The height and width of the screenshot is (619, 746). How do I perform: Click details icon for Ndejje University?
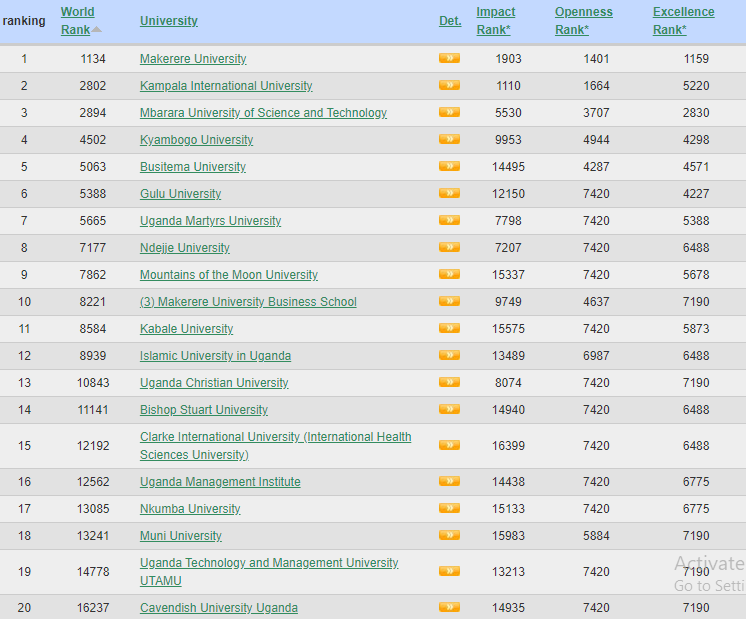(449, 247)
